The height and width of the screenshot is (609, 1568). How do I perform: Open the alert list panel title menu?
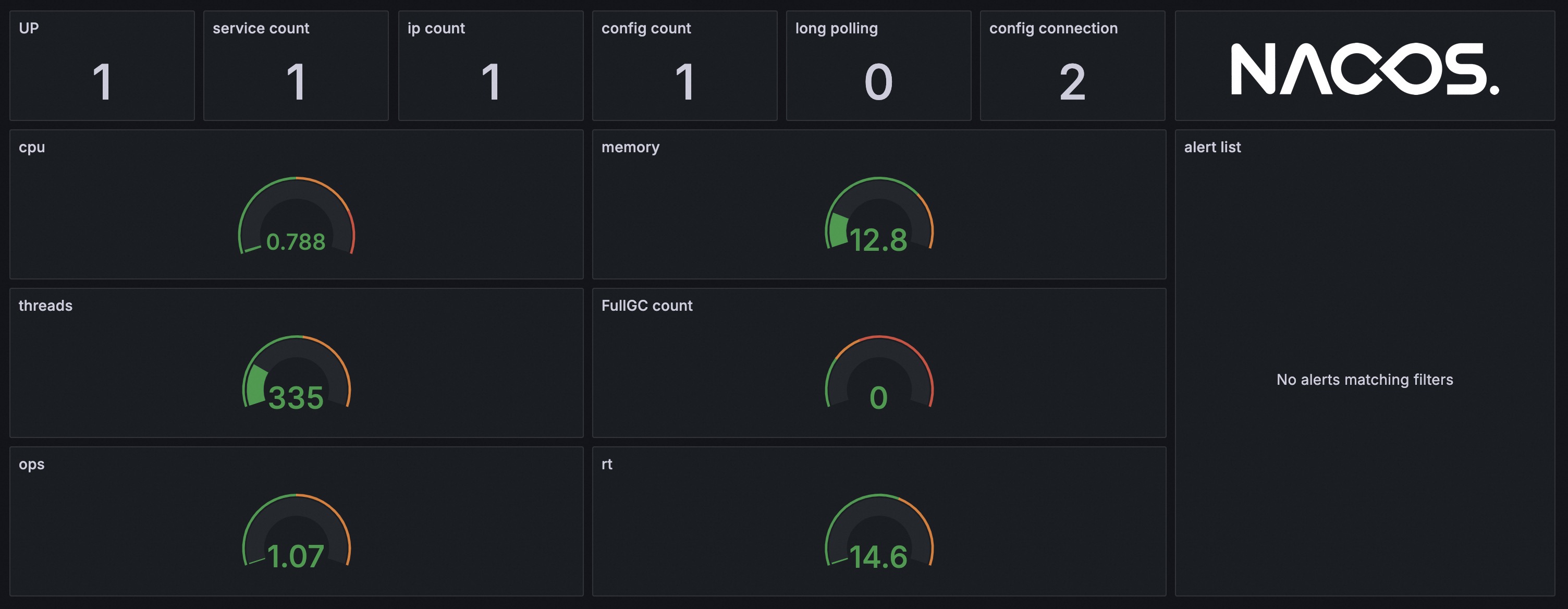(1212, 147)
